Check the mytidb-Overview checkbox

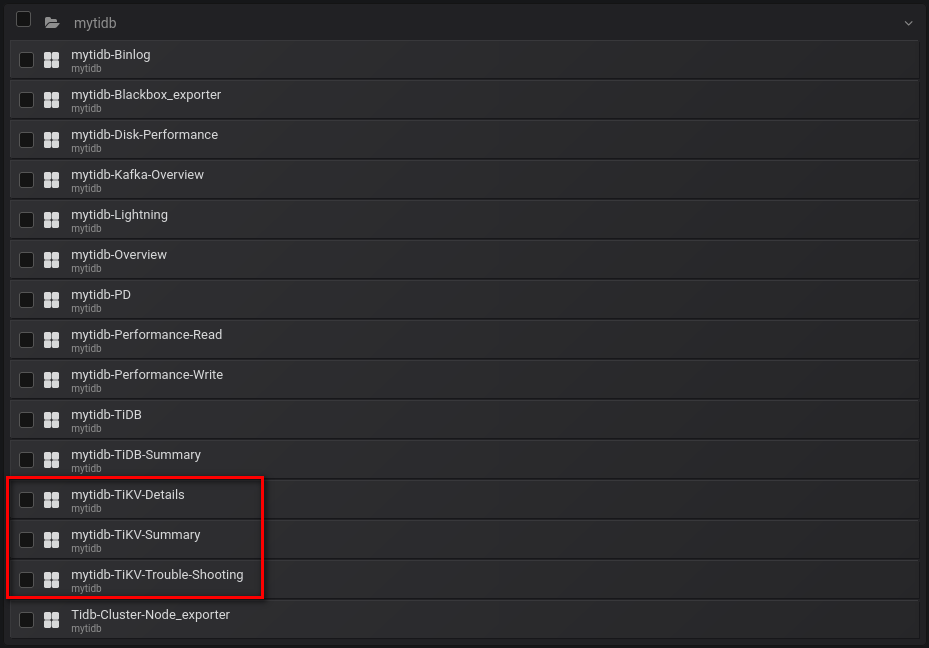pos(27,259)
